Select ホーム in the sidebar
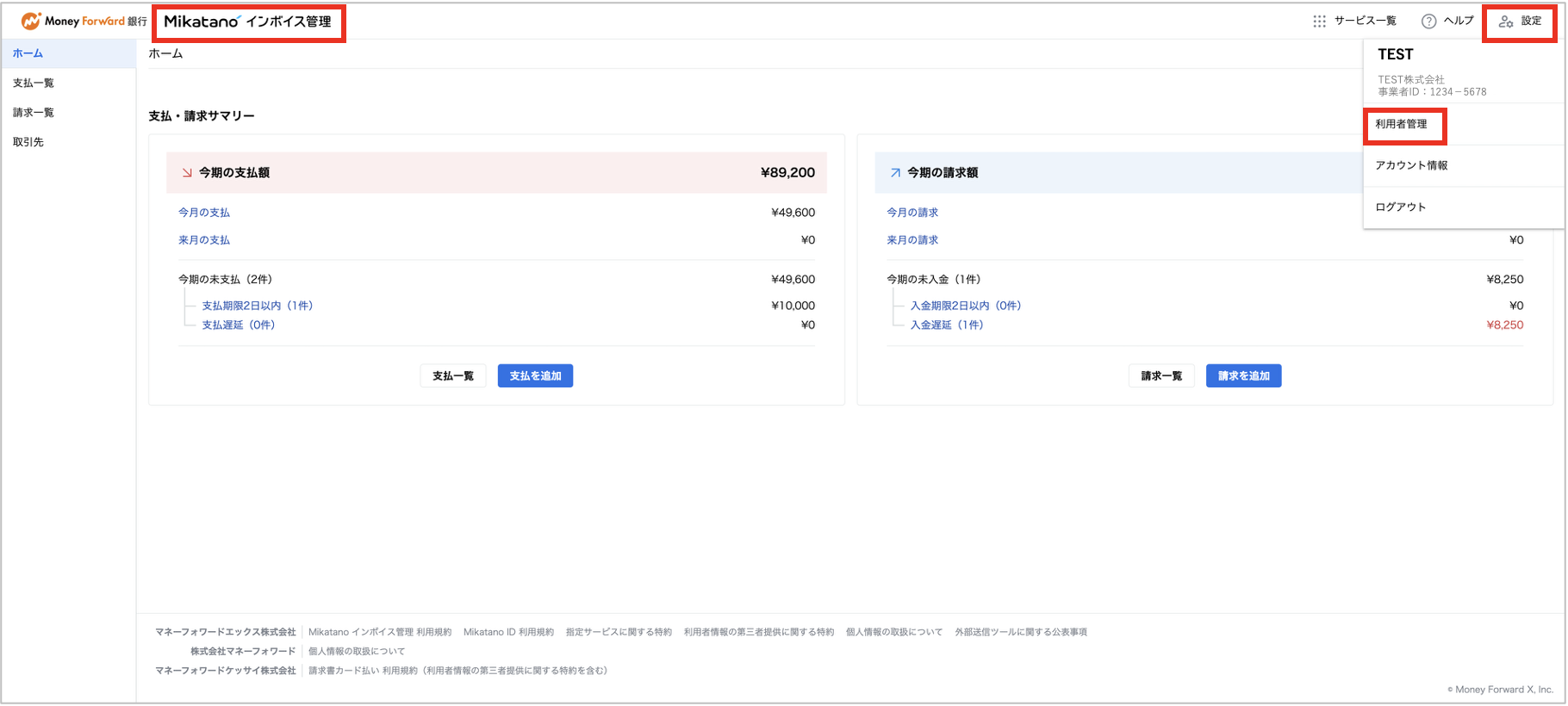The image size is (1568, 706). (x=68, y=53)
